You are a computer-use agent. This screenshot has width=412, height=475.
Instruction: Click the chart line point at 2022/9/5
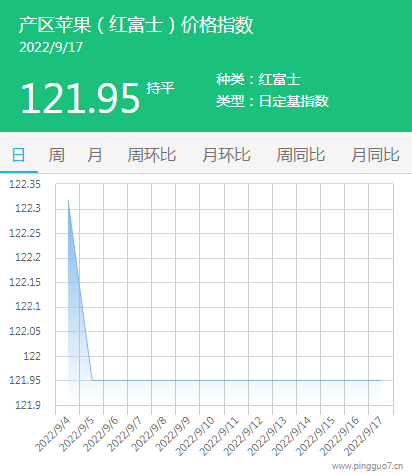(92, 380)
